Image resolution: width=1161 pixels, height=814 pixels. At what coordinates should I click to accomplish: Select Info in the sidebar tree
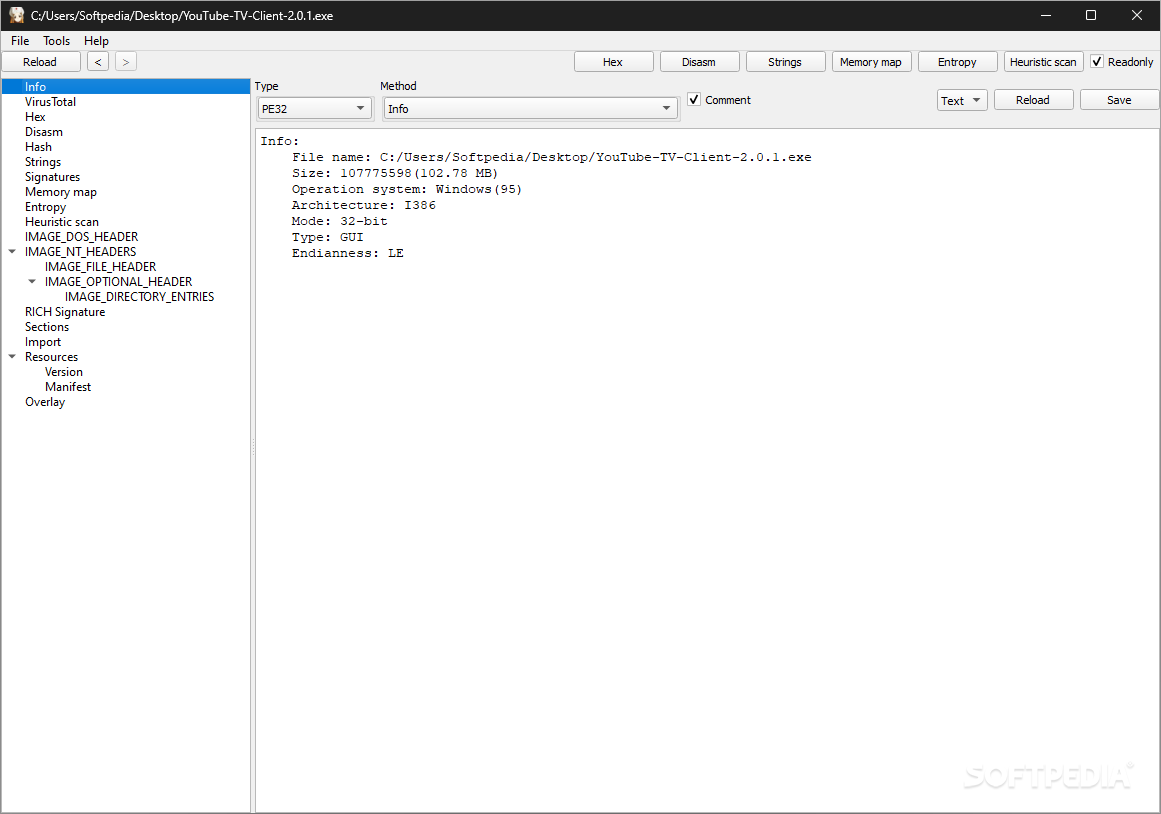click(125, 87)
